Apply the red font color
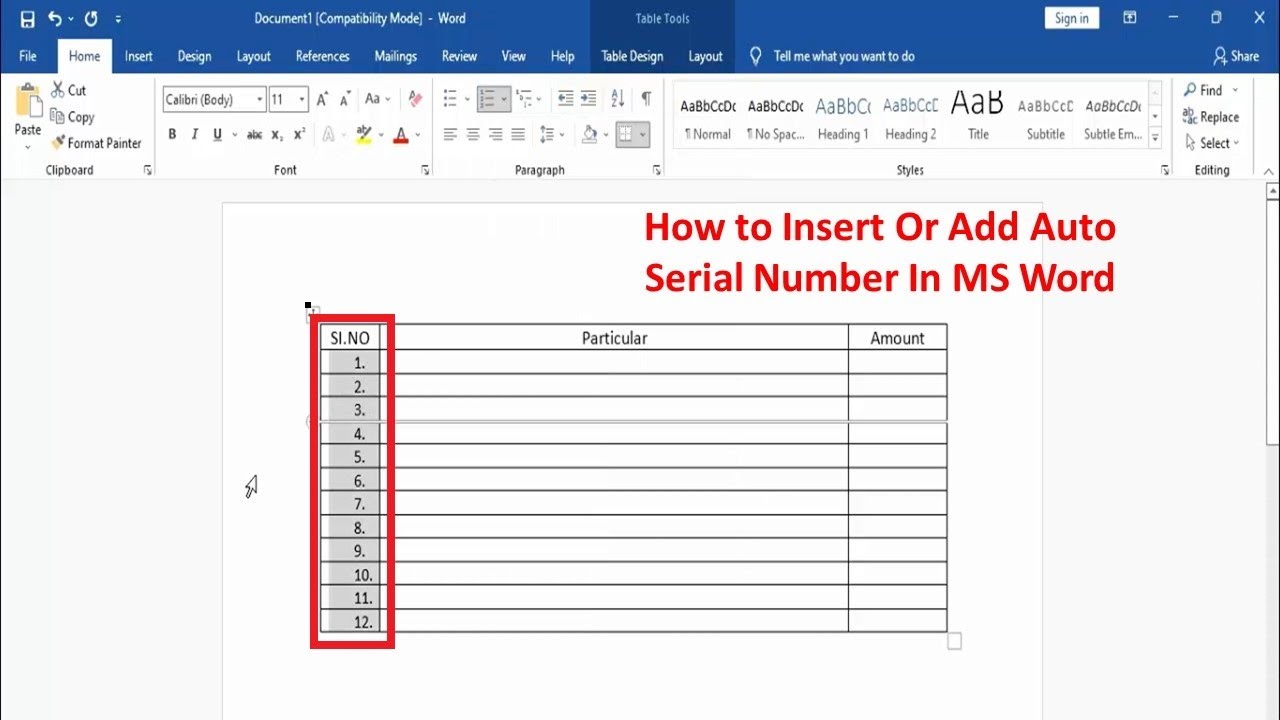The image size is (1280, 720). [401, 134]
